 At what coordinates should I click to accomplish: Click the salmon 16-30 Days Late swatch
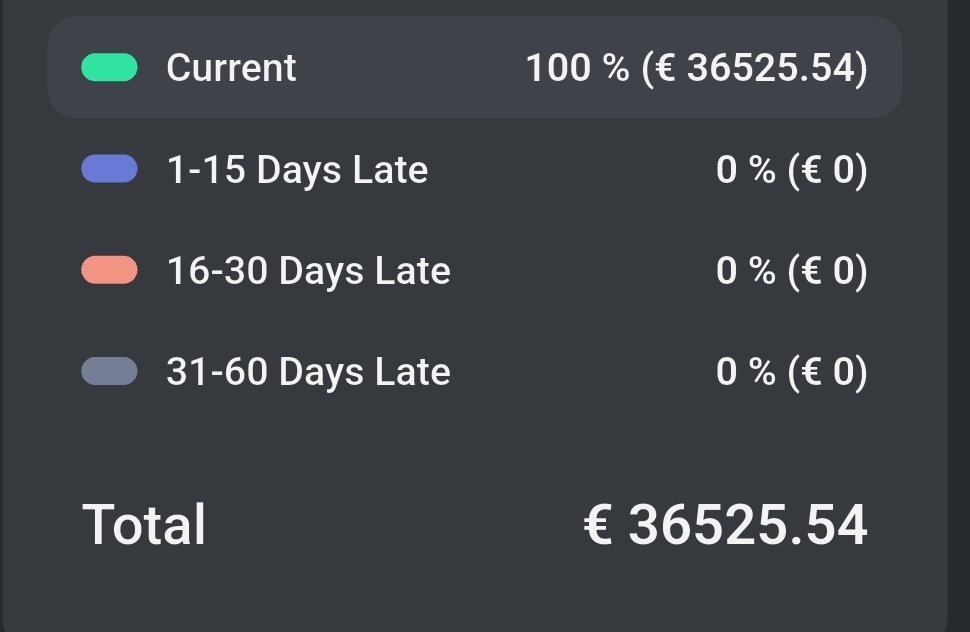tap(109, 270)
